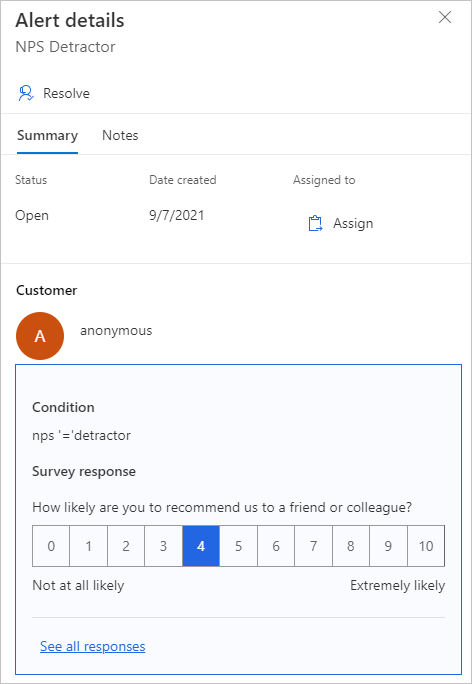Select rating 5 in survey scale

(239, 546)
